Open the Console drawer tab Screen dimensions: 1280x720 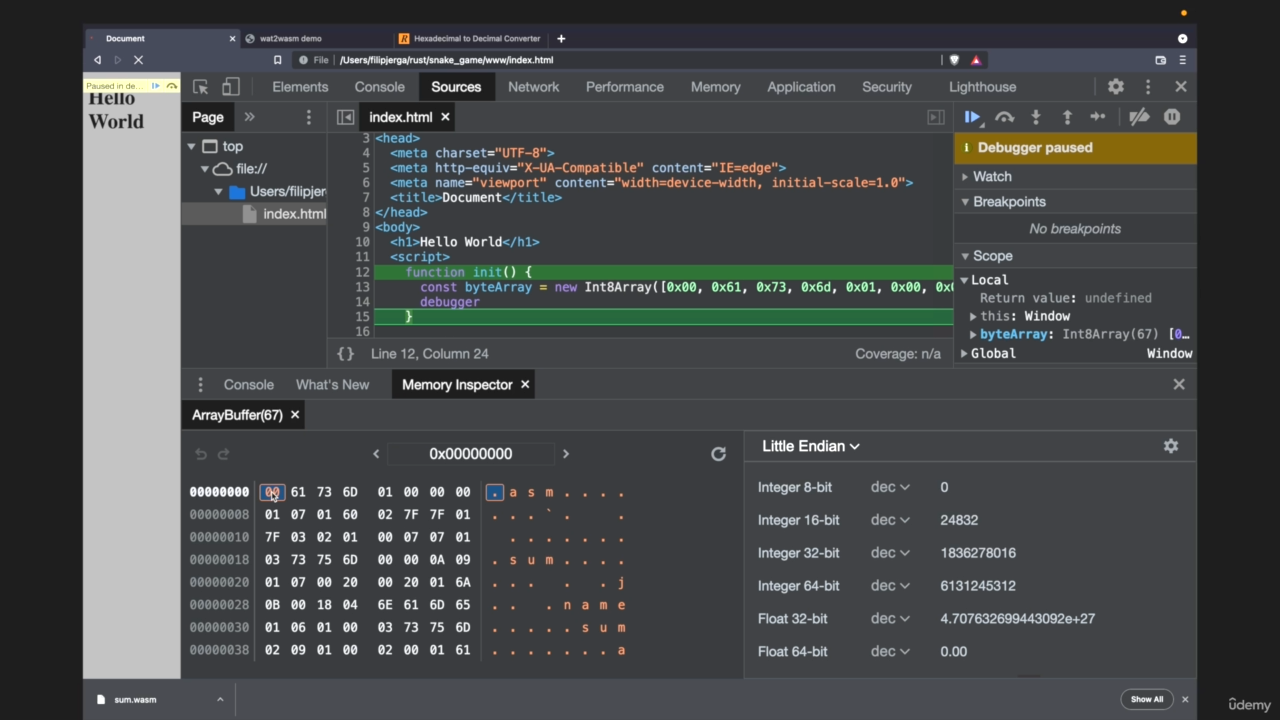(248, 385)
